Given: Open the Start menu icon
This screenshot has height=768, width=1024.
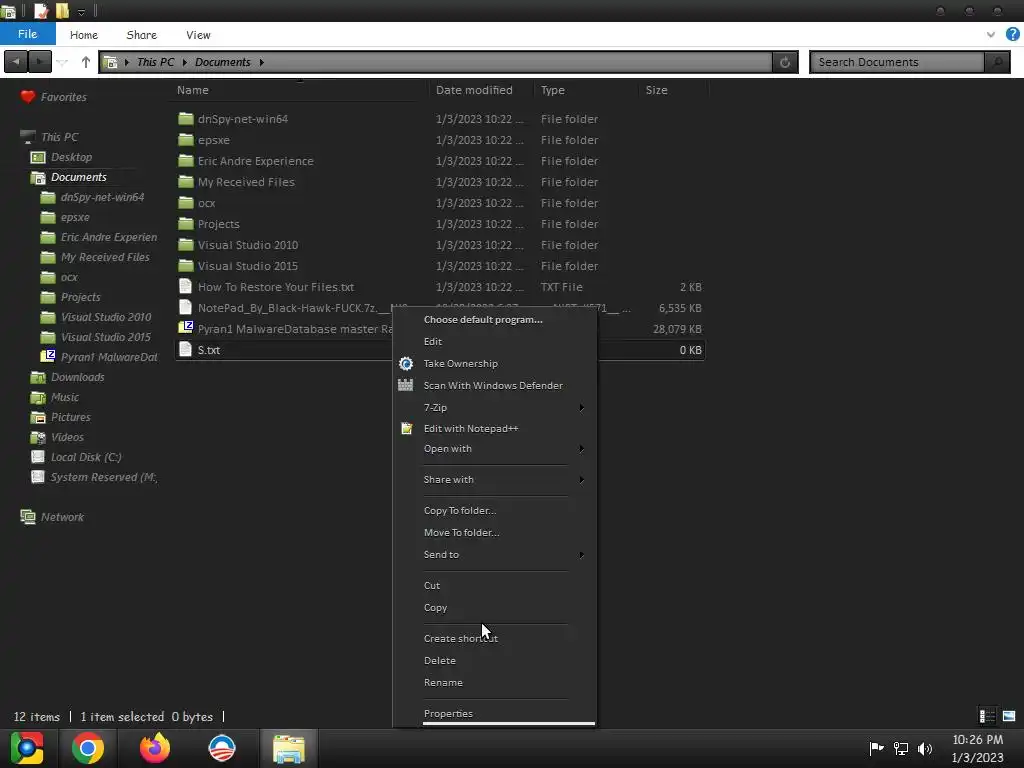Looking at the screenshot, I should point(27,748).
